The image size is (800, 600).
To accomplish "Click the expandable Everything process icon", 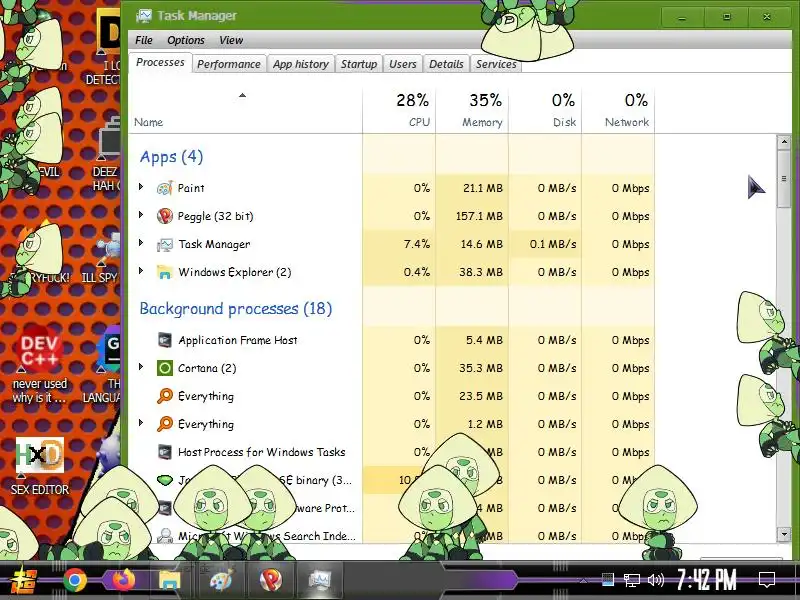I will pos(165,424).
